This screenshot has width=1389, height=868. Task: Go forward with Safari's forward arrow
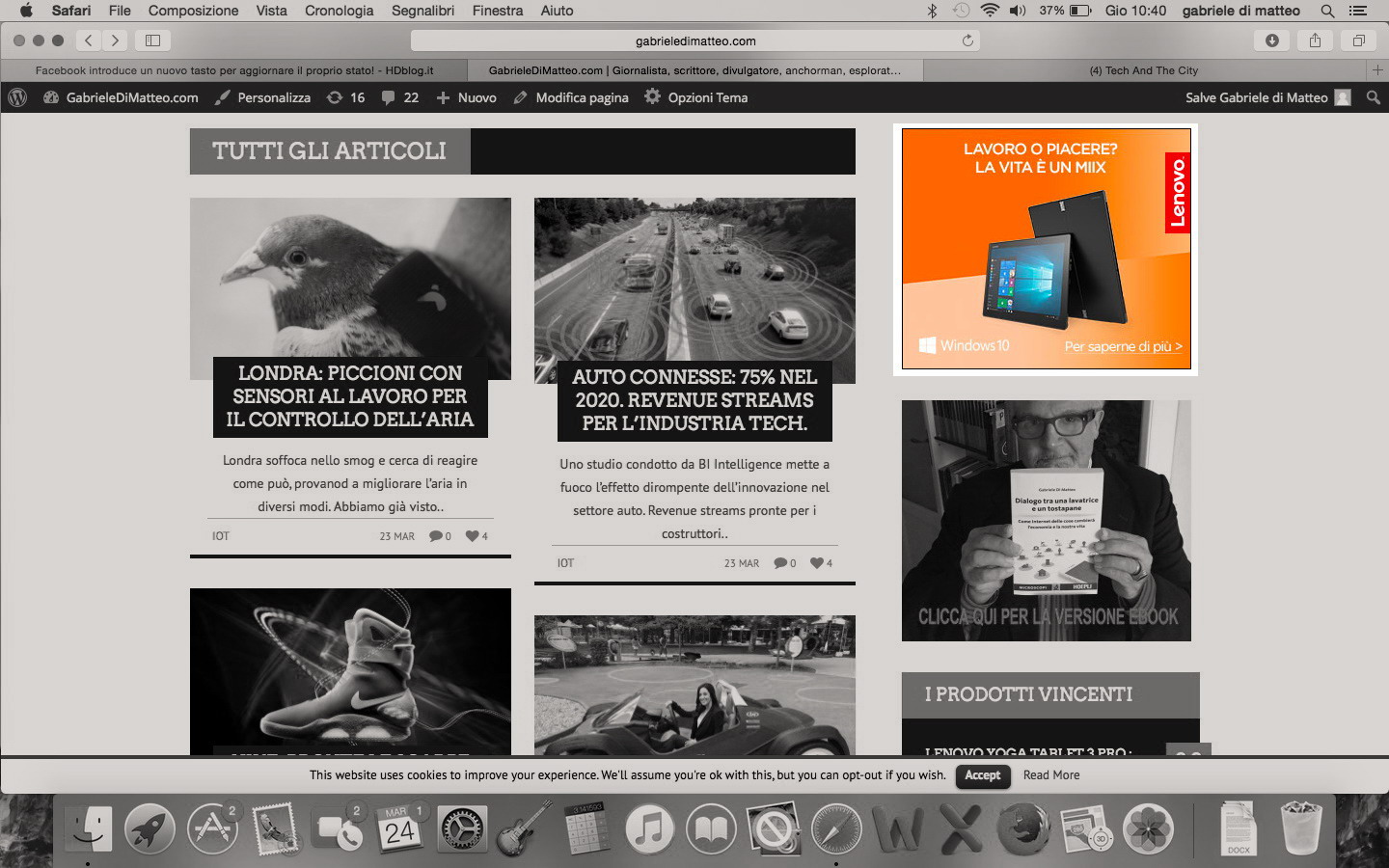115,41
